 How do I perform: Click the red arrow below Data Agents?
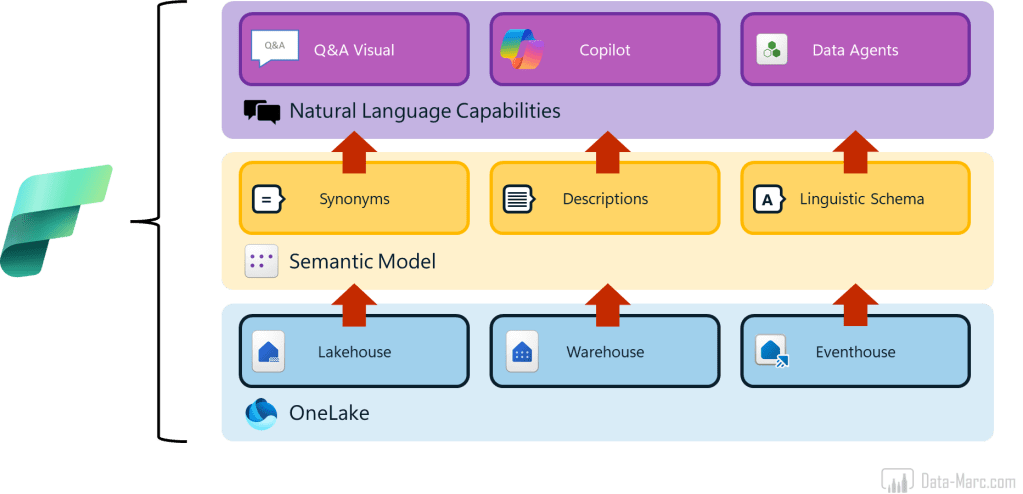point(855,152)
